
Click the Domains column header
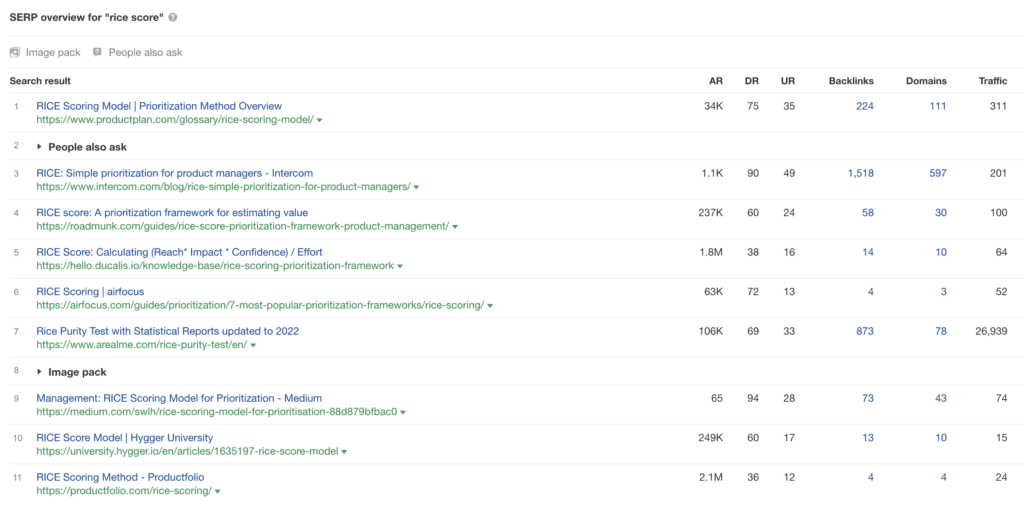pos(926,81)
